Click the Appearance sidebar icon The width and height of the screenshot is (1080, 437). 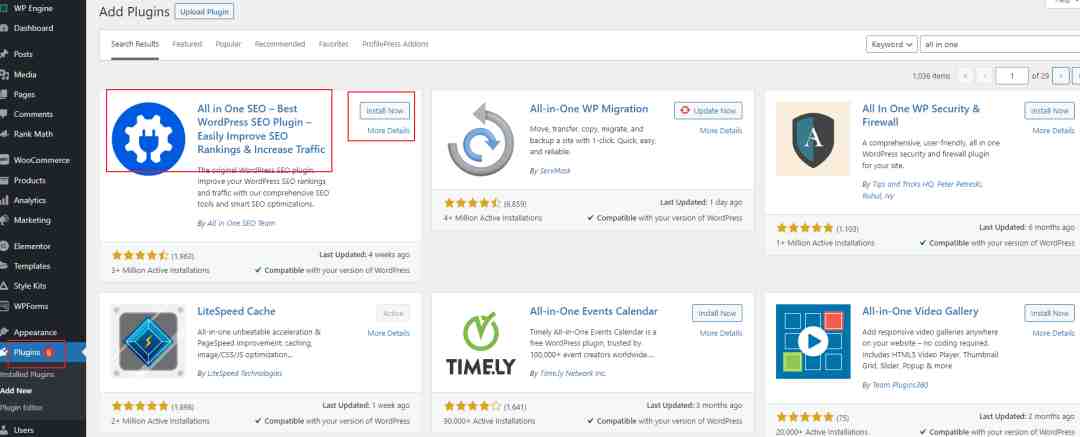[x=5, y=332]
